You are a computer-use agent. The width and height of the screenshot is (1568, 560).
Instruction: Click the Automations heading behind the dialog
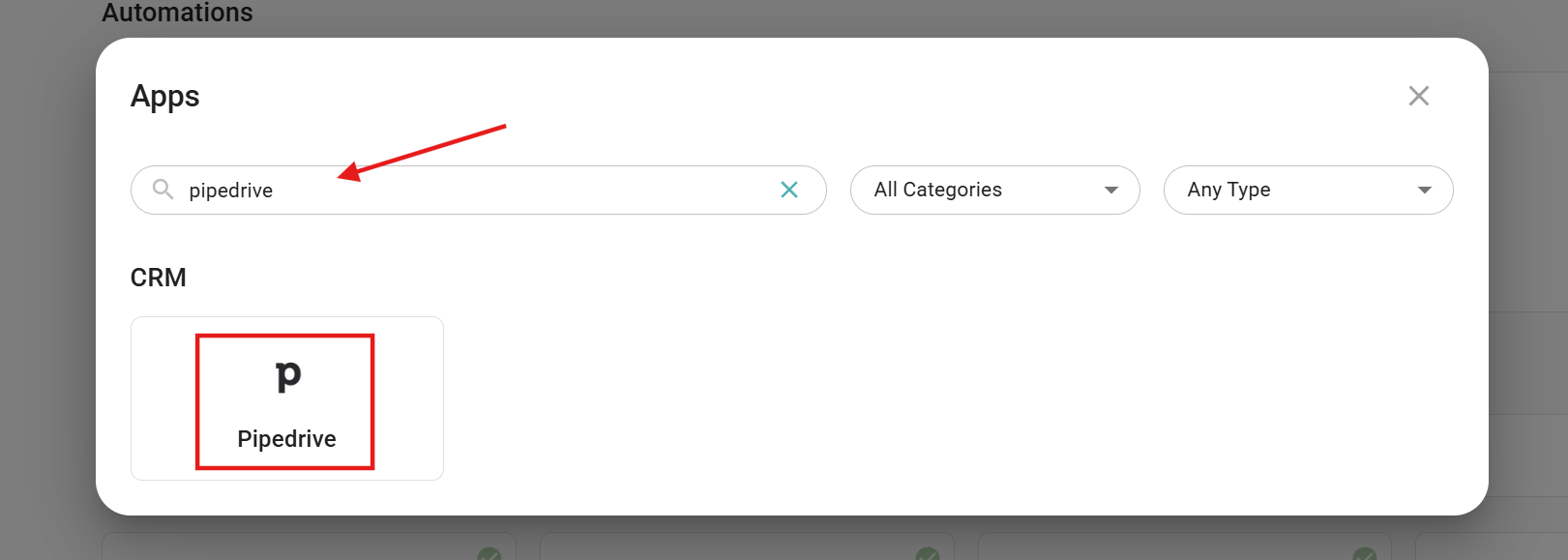[177, 13]
